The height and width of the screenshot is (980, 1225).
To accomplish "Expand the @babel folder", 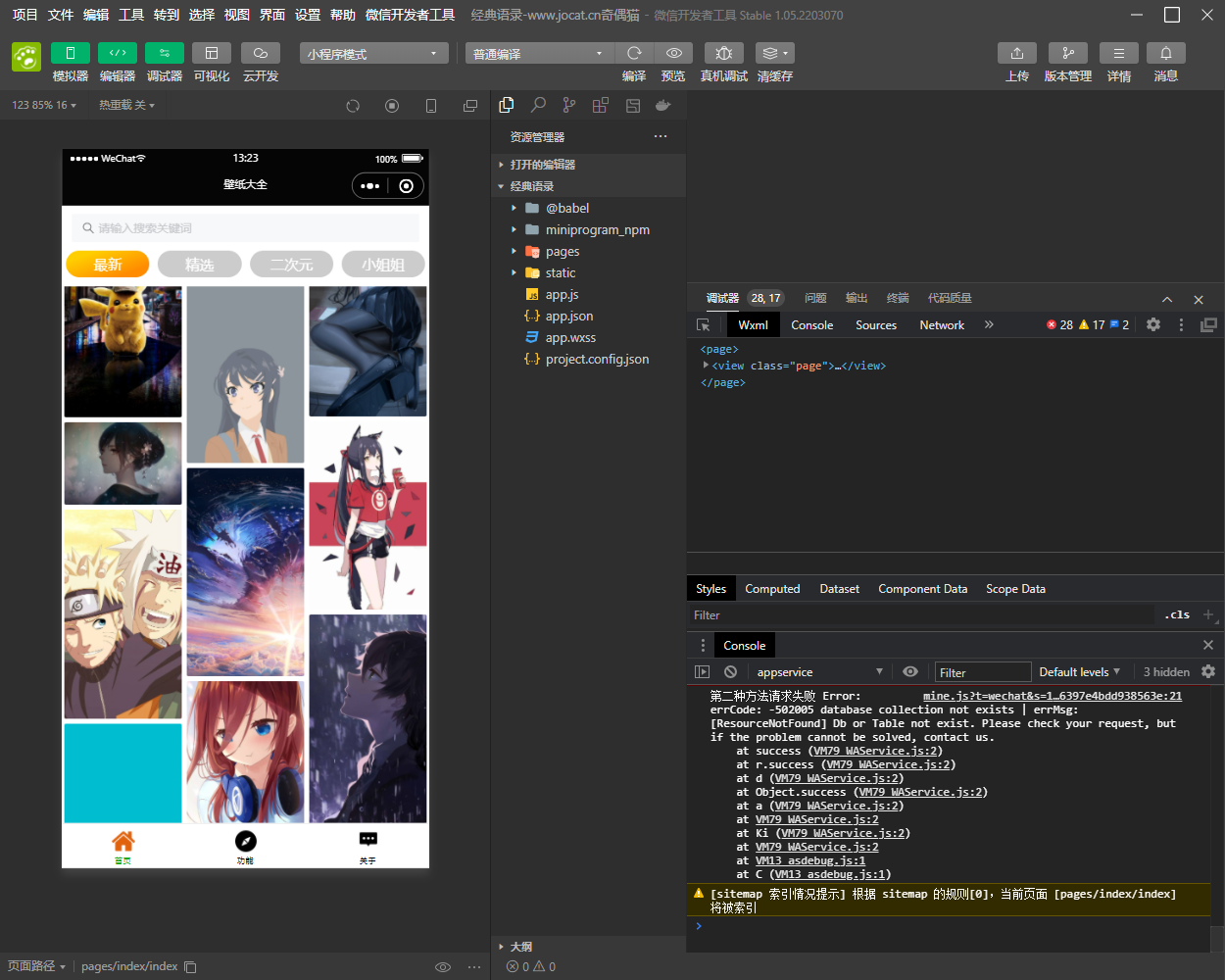I will pos(588,208).
